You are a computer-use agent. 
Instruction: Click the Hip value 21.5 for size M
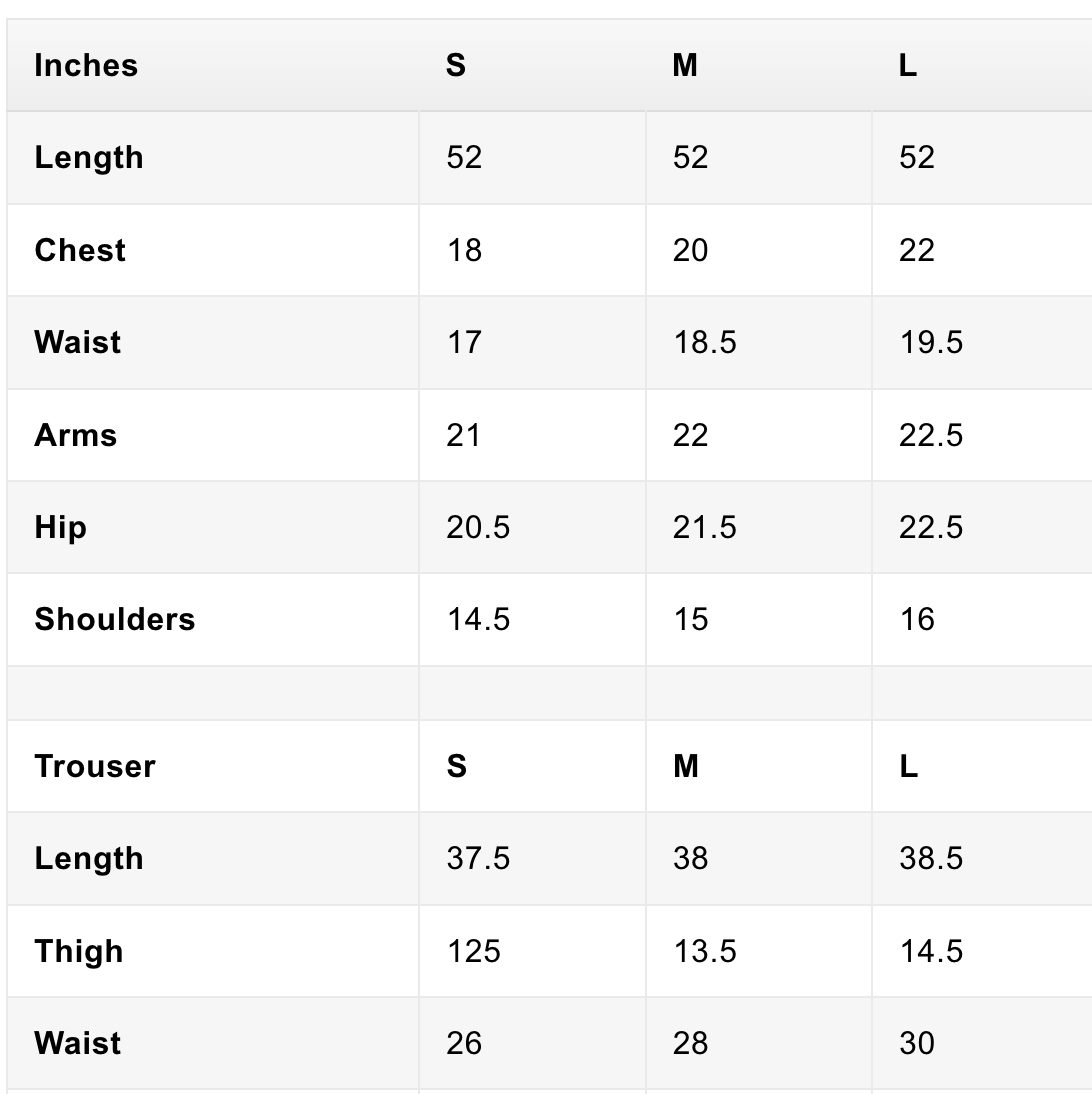(x=704, y=527)
